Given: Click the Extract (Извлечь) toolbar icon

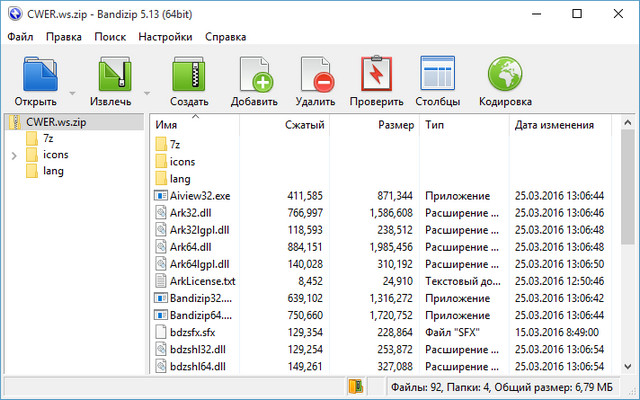Looking at the screenshot, I should tap(112, 75).
